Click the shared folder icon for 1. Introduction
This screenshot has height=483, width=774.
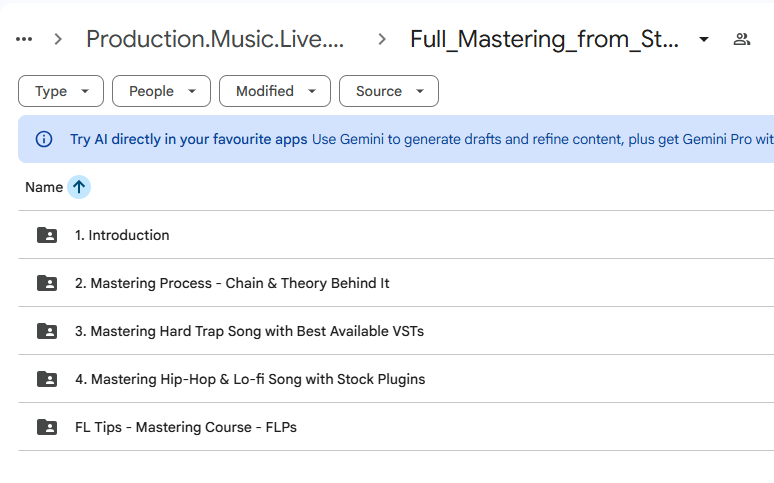tap(47, 235)
